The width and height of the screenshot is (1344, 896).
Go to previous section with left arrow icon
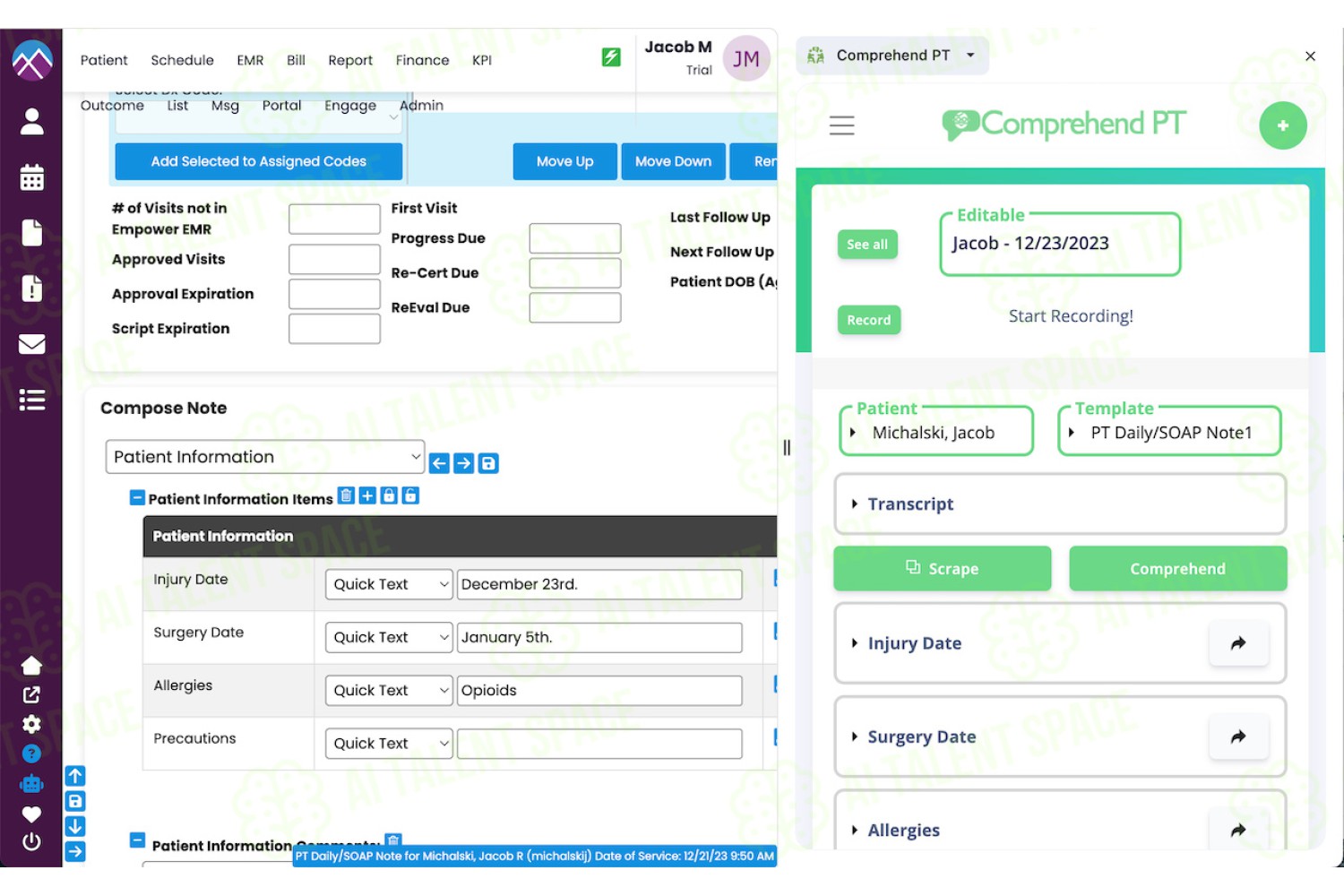(439, 463)
